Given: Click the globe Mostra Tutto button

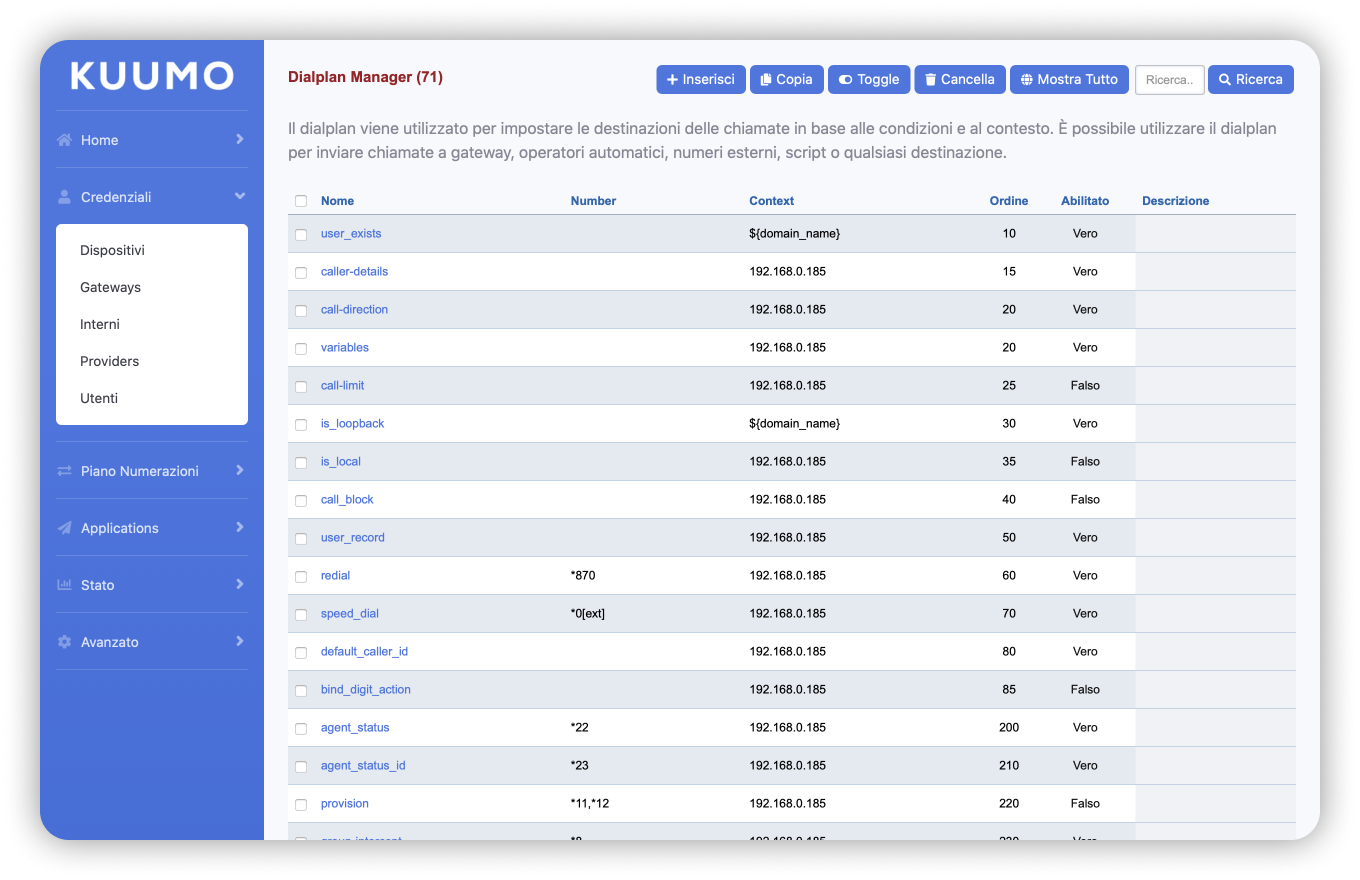Looking at the screenshot, I should coord(1069,80).
